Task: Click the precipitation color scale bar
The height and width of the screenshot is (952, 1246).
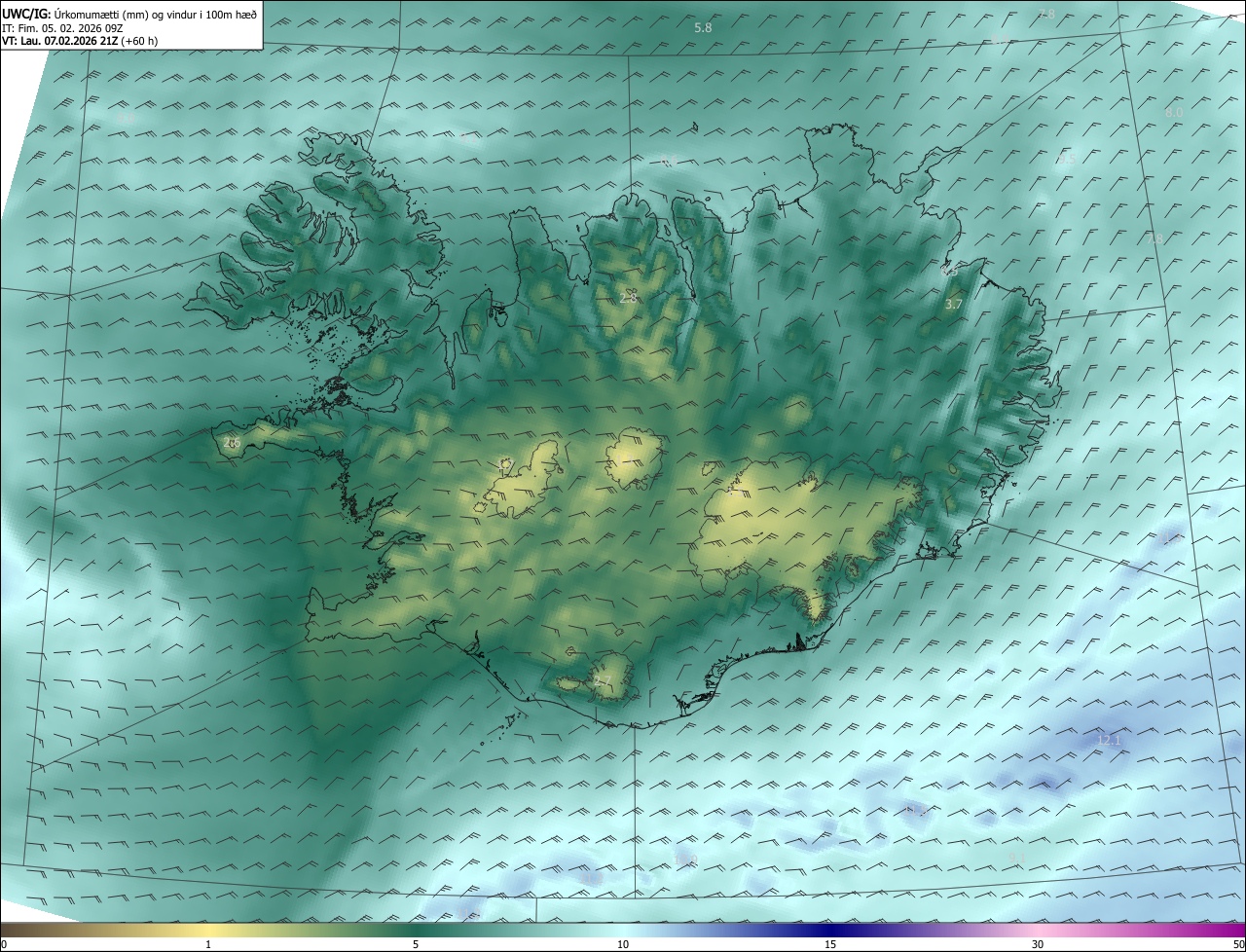Action: [623, 930]
